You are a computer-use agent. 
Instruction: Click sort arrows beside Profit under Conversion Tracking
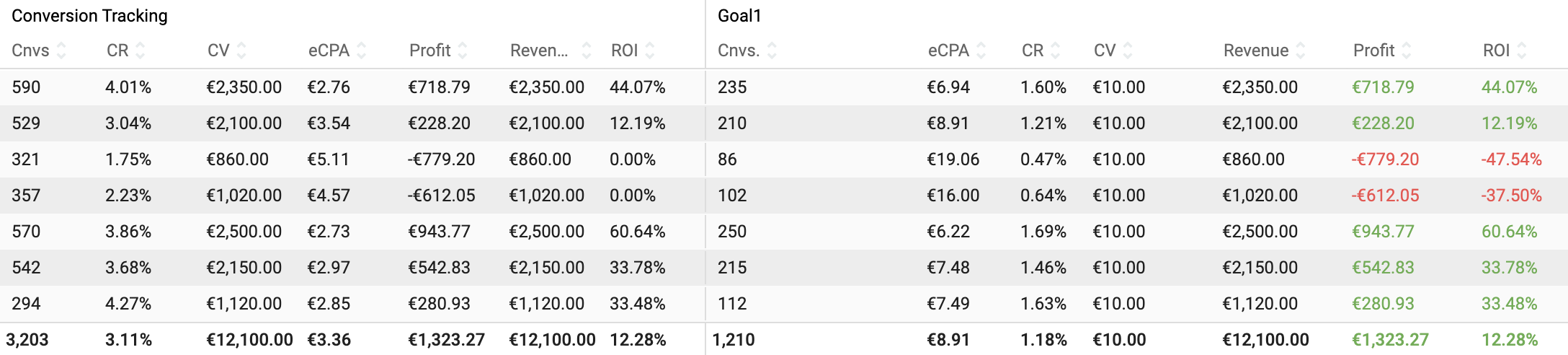[x=463, y=51]
